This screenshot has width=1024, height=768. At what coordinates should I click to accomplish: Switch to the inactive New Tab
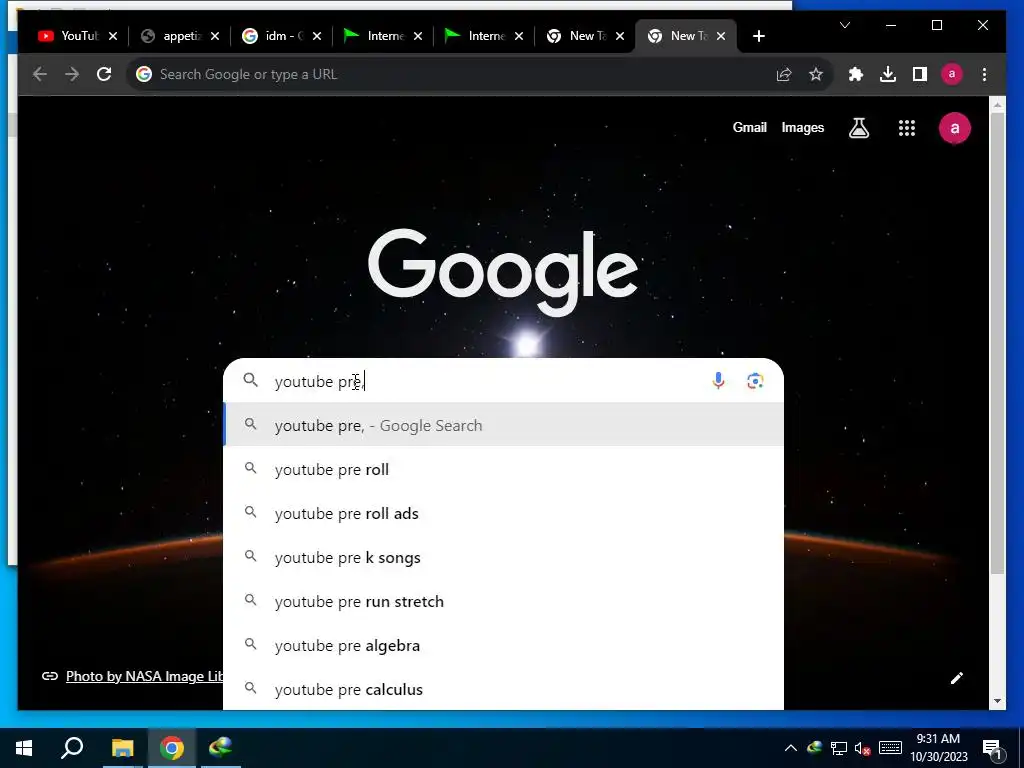[577, 36]
